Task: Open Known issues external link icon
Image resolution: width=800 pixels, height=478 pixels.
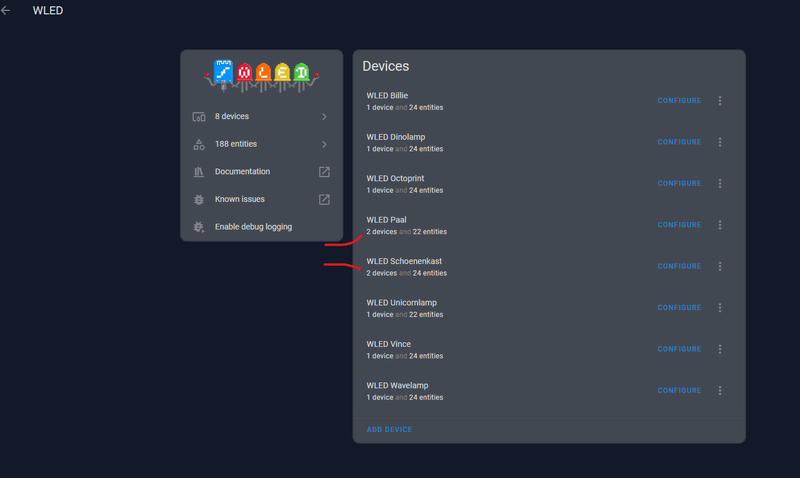Action: (324, 199)
